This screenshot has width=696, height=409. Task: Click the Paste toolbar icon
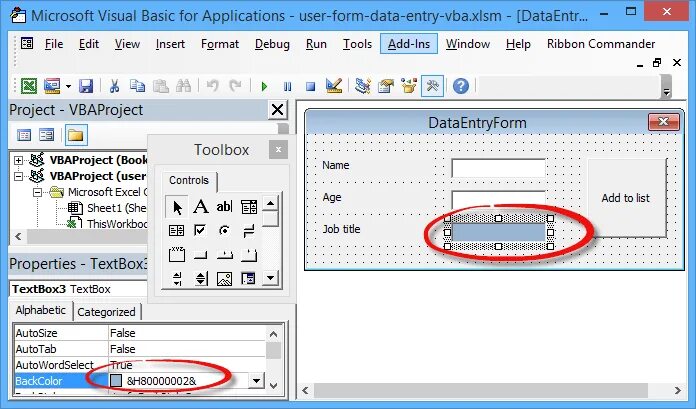(160, 85)
